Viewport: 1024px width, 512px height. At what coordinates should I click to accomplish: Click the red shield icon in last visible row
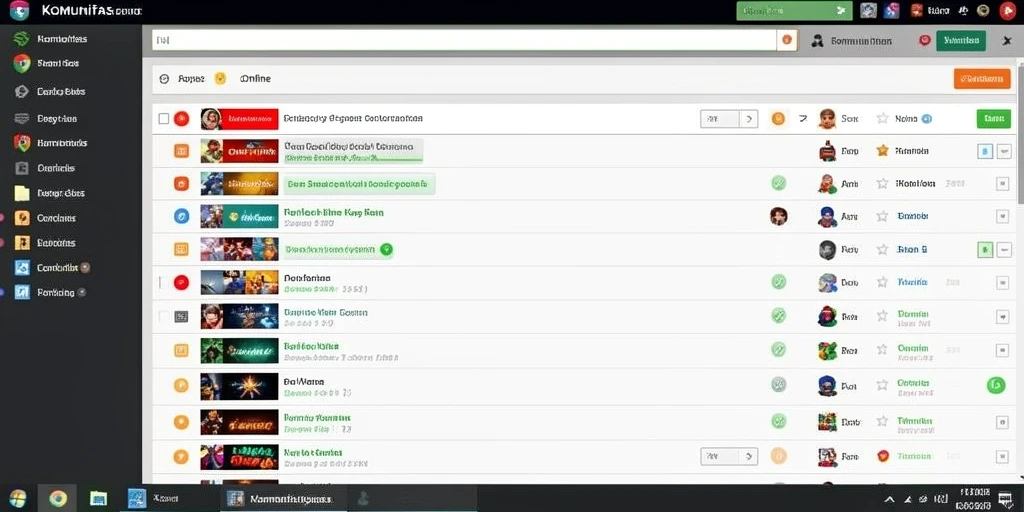pos(883,456)
